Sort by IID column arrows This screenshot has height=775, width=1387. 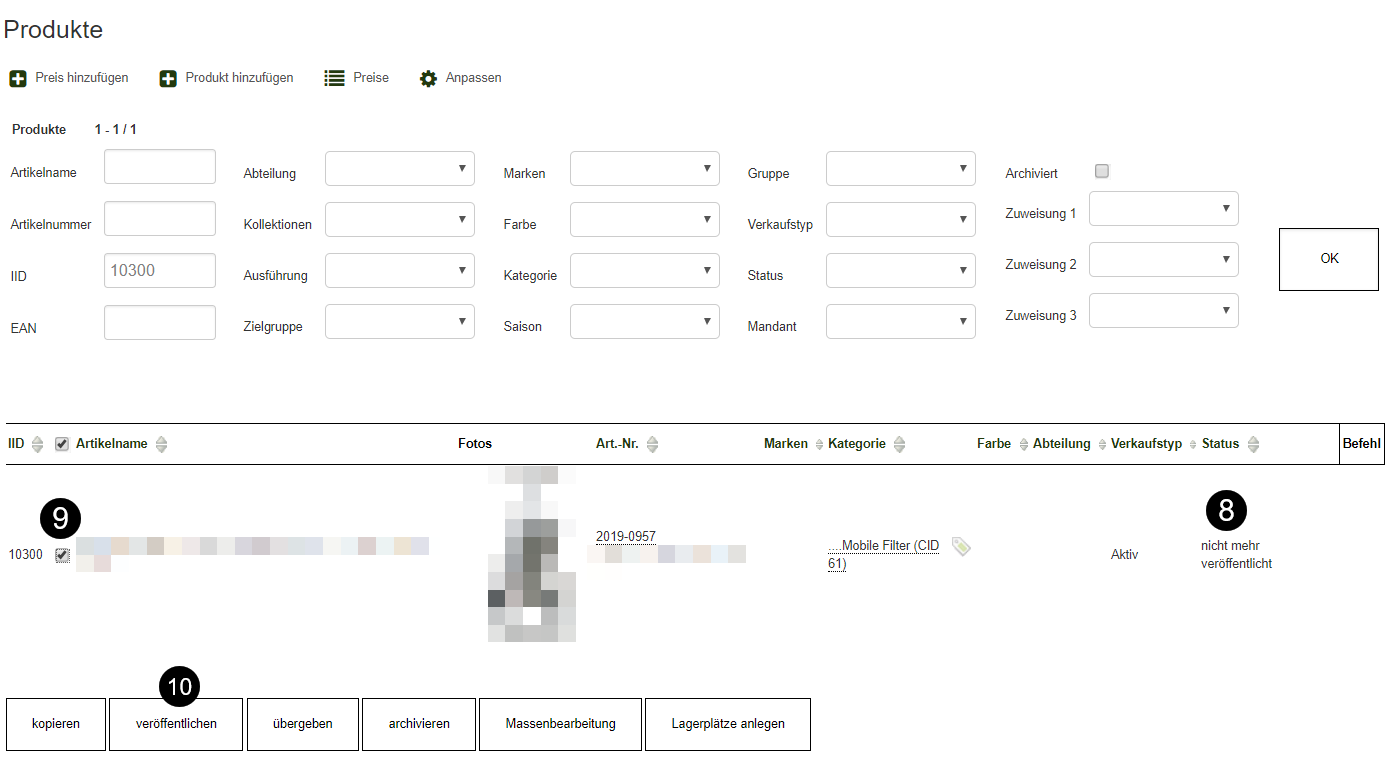[38, 444]
